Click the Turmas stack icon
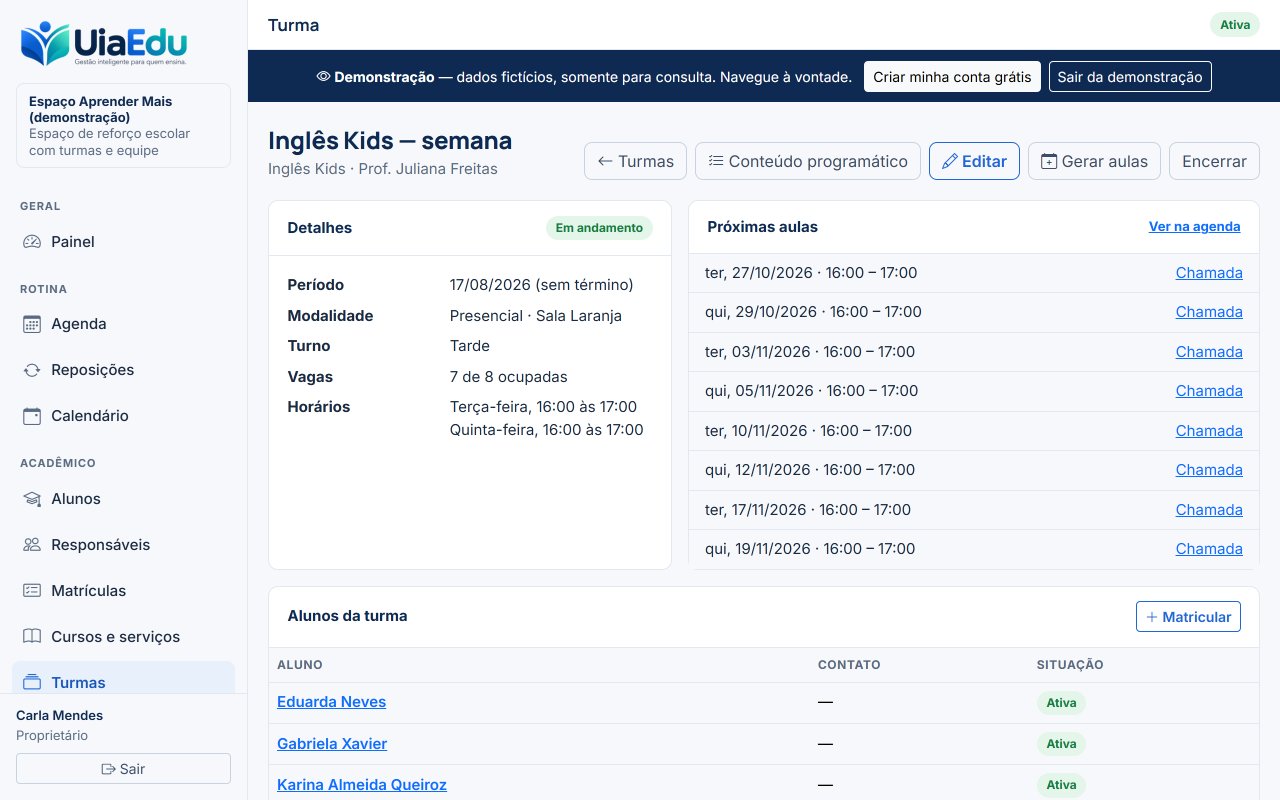The image size is (1280, 800). click(32, 683)
